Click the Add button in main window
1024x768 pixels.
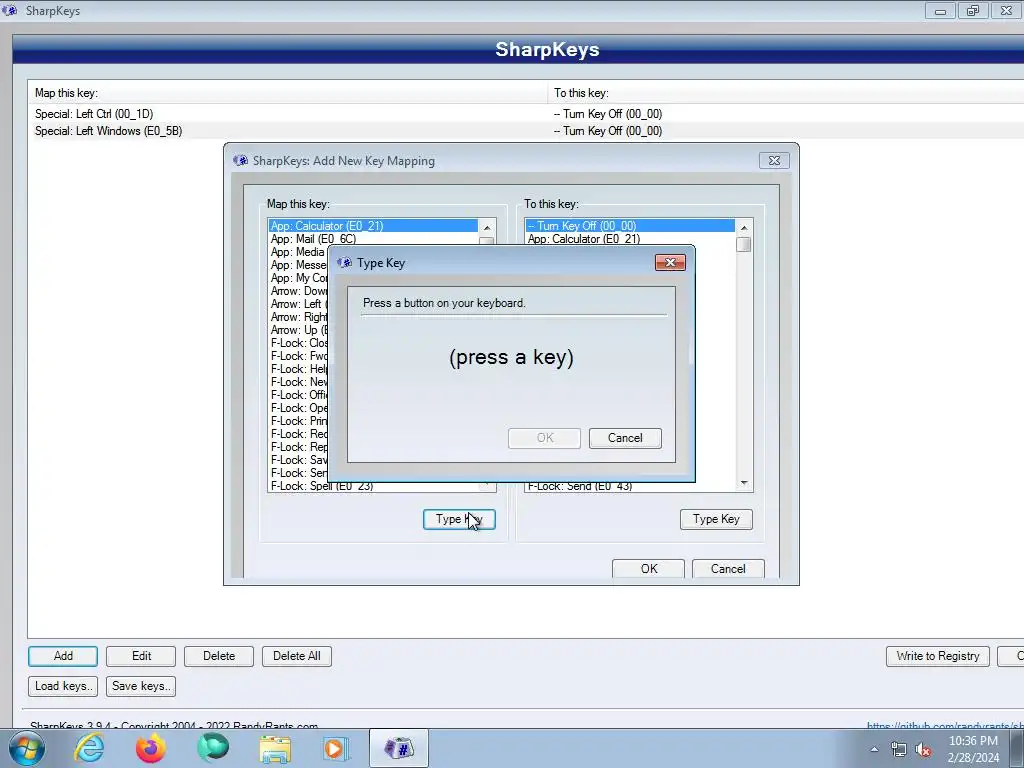click(63, 656)
